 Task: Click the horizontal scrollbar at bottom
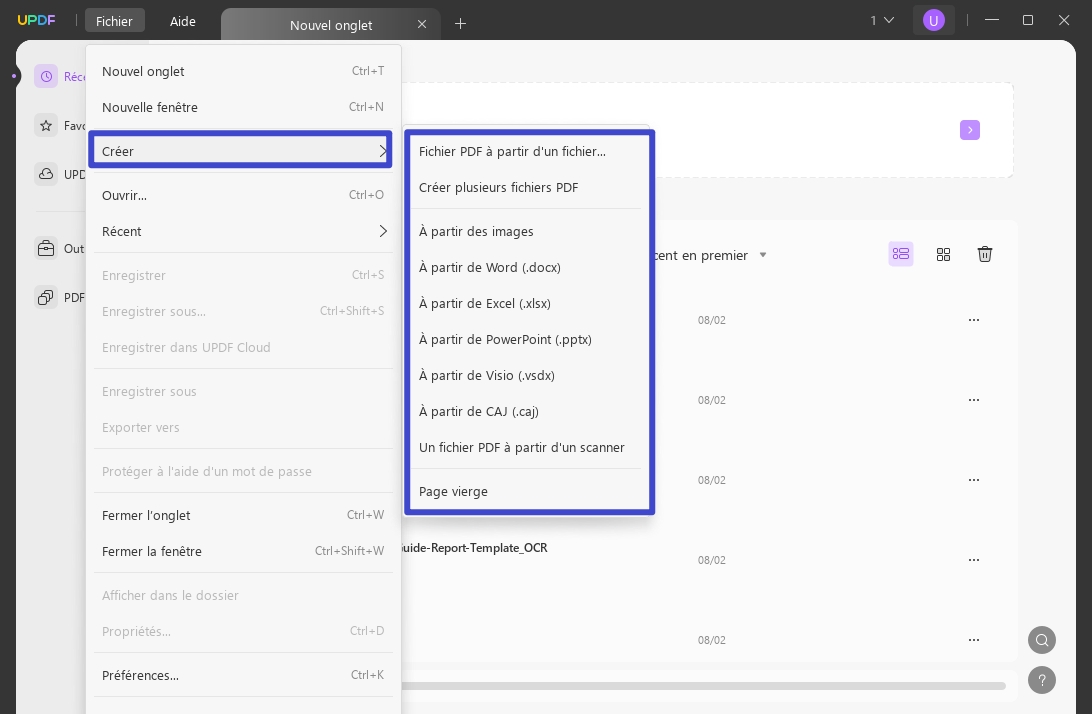tap(703, 686)
